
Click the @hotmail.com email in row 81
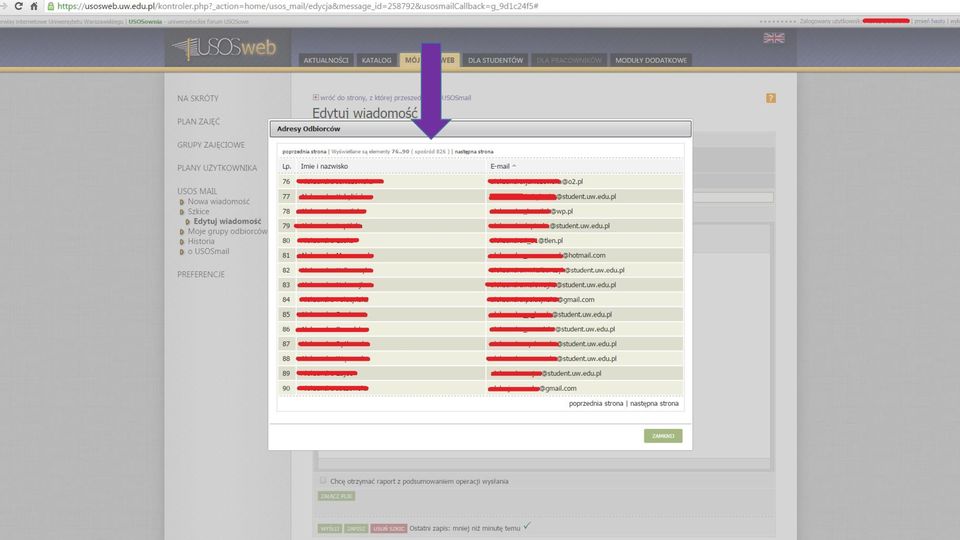(547, 255)
